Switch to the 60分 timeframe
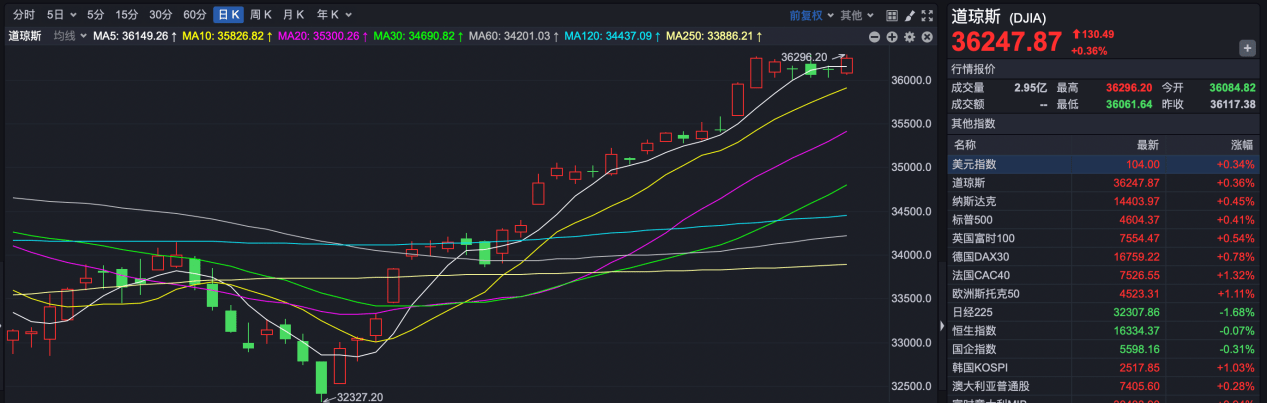The height and width of the screenshot is (403, 1267). tap(194, 15)
